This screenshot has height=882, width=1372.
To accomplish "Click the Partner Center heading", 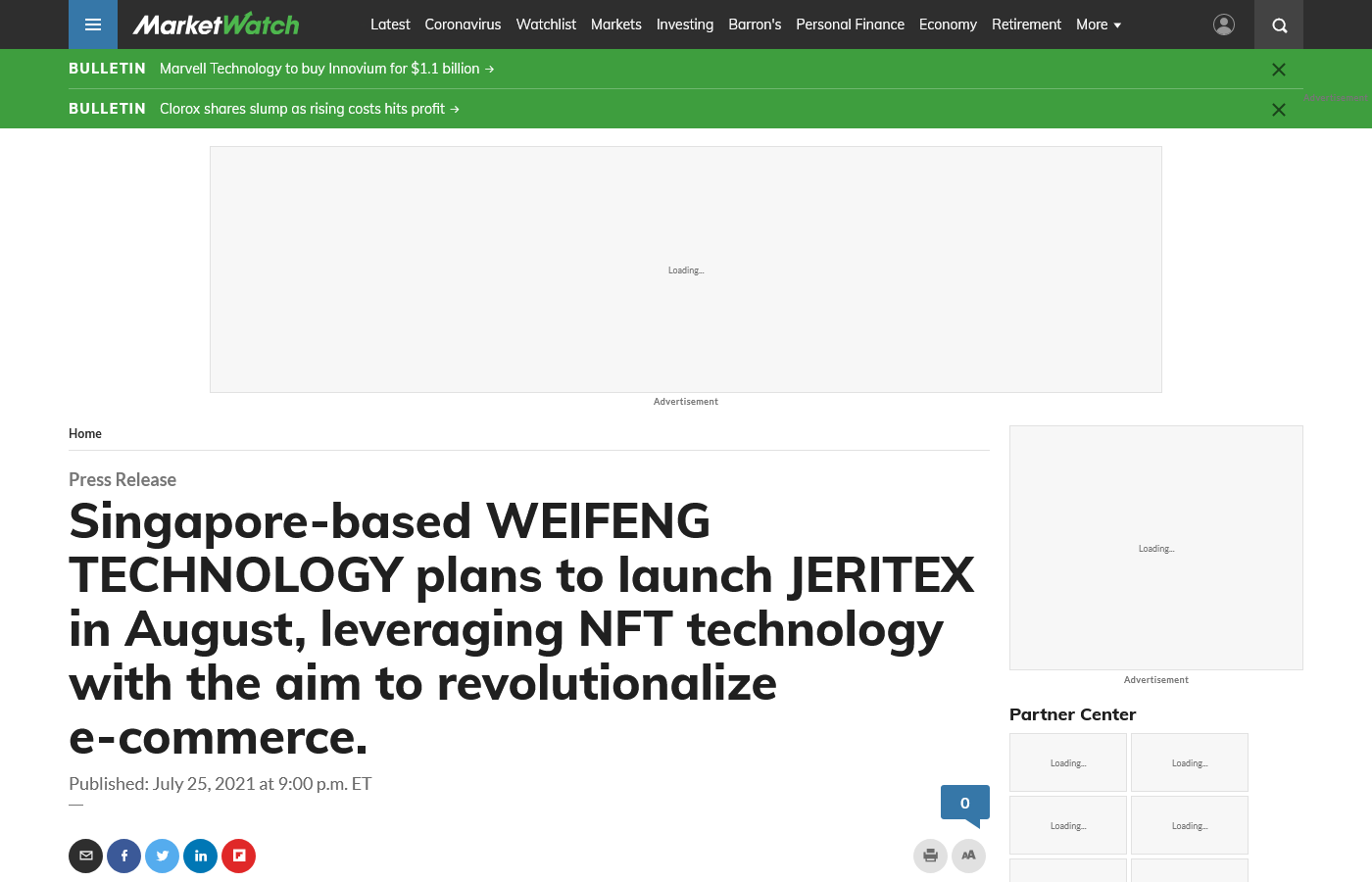I will pos(1072,714).
